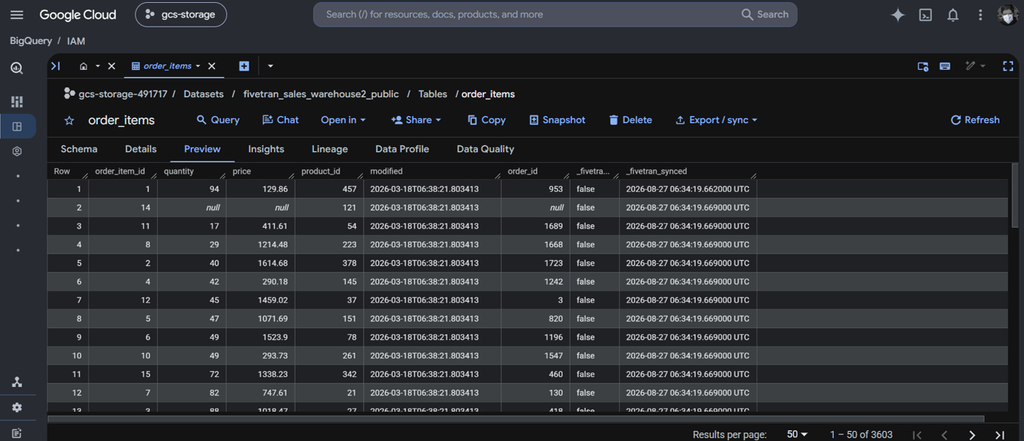This screenshot has height=441, width=1024.
Task: Expand the Open in dropdown
Action: (343, 120)
